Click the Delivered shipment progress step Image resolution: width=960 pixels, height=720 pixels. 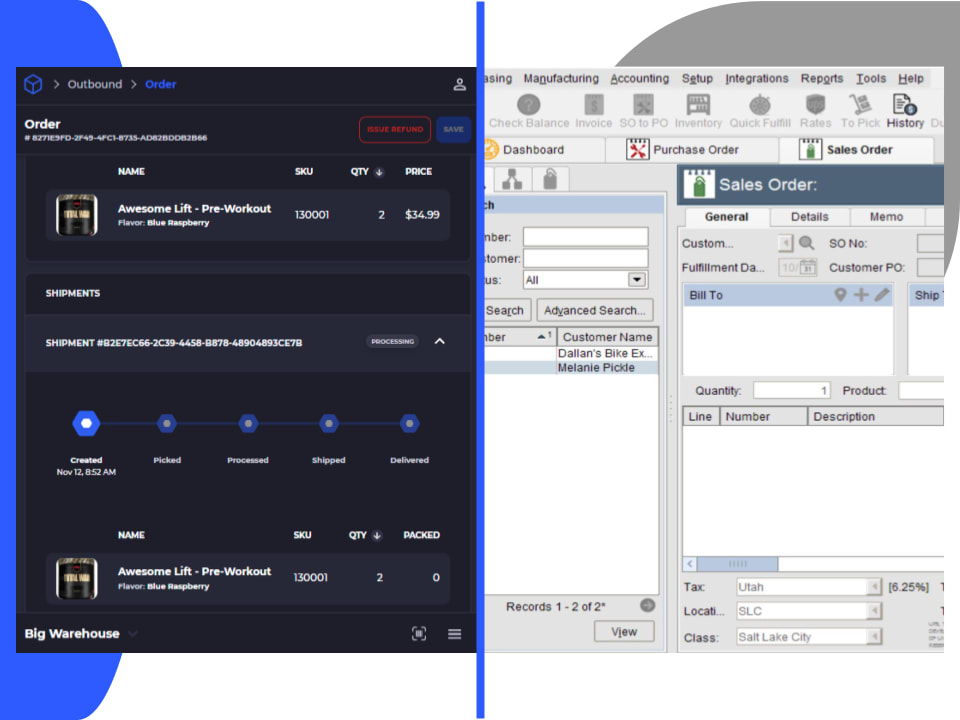pos(410,423)
